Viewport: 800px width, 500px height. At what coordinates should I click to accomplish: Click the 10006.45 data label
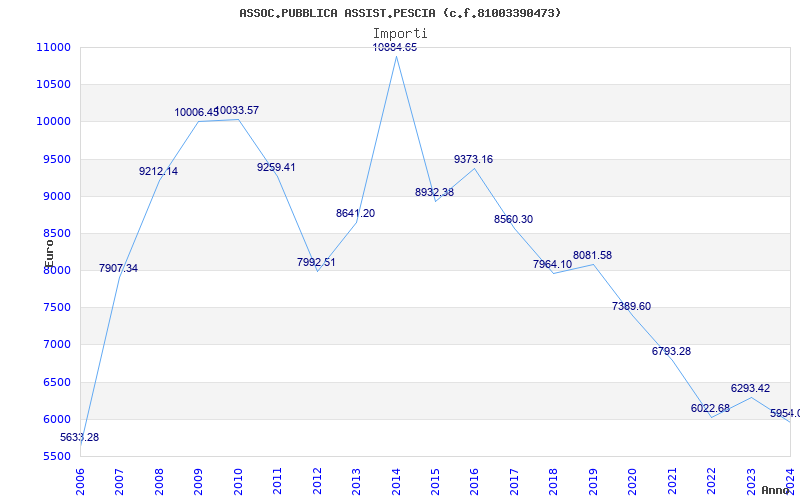pos(196,112)
